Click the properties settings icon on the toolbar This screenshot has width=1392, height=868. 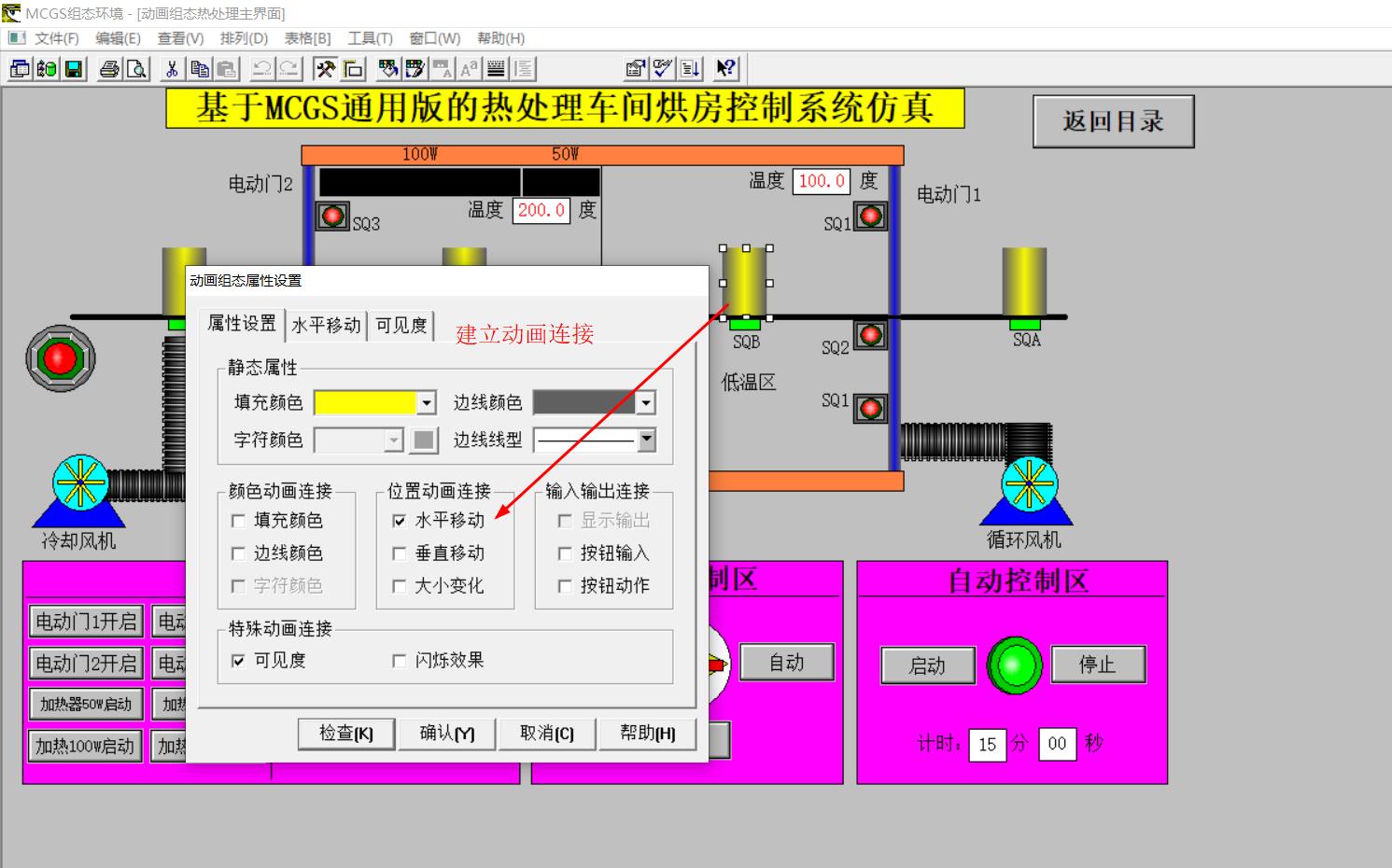(x=635, y=68)
